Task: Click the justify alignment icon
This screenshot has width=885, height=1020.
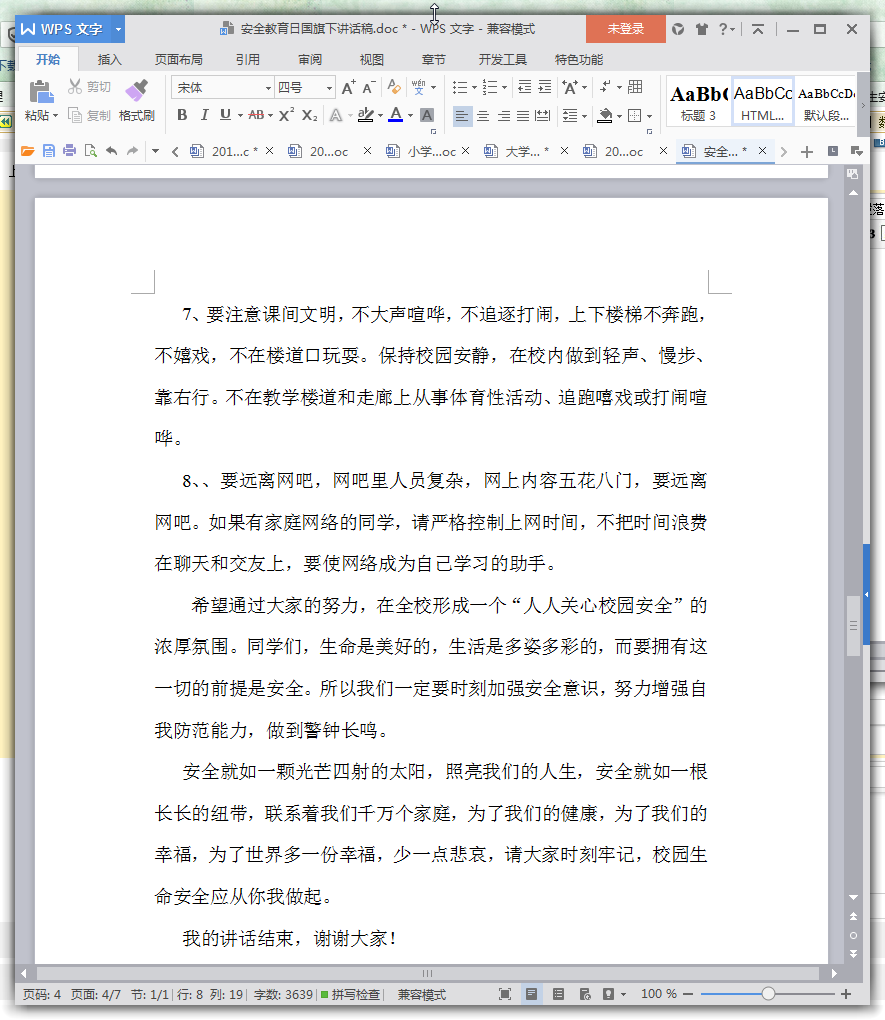Action: [523, 116]
